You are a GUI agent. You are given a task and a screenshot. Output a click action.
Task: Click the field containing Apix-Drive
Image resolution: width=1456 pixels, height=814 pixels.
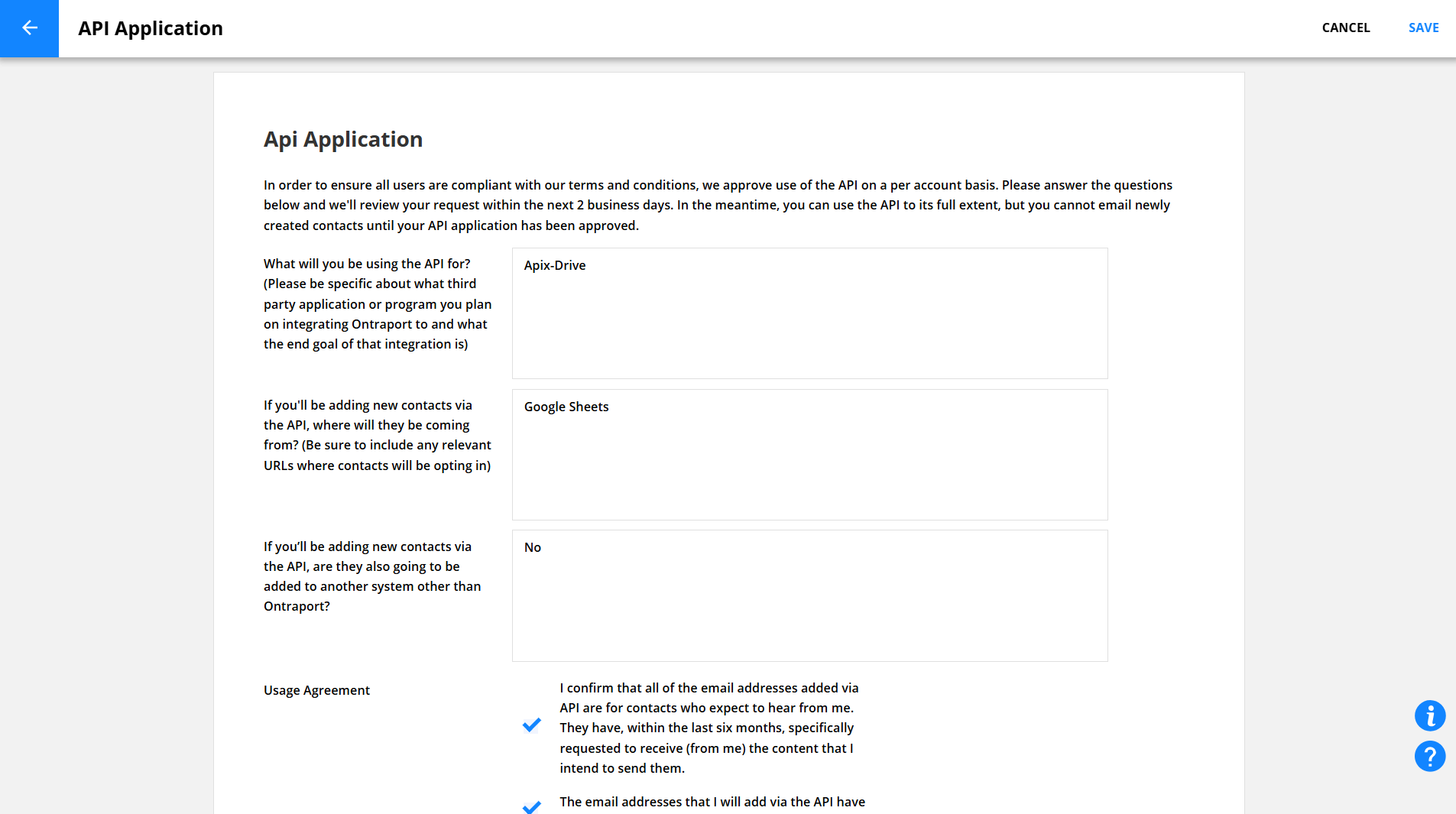(809, 313)
